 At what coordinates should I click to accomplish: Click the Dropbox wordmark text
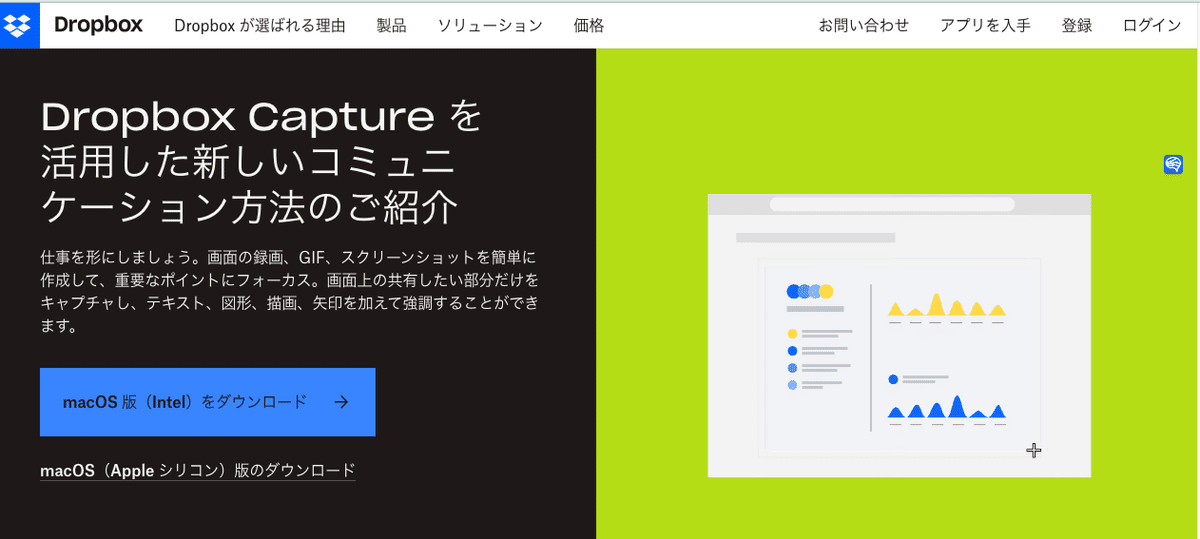(x=98, y=25)
